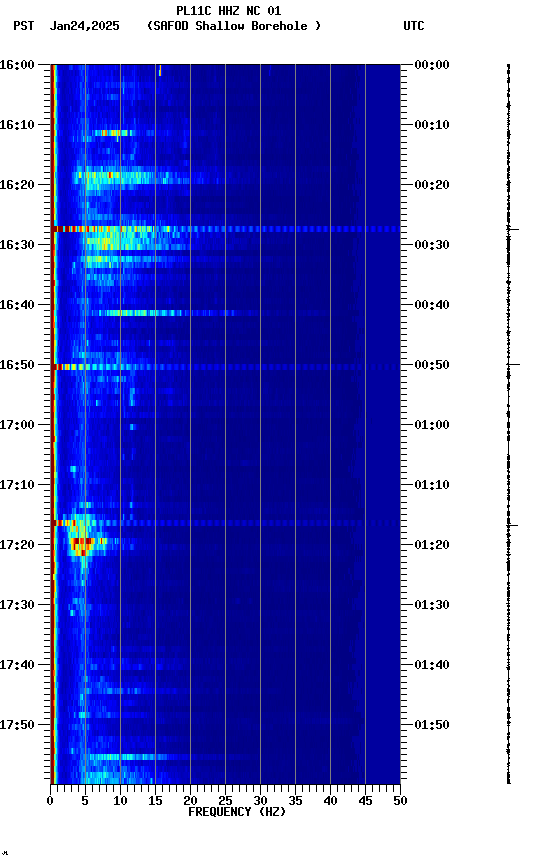
Task: Click the 17:00 PST time label
Action: [x=17, y=425]
